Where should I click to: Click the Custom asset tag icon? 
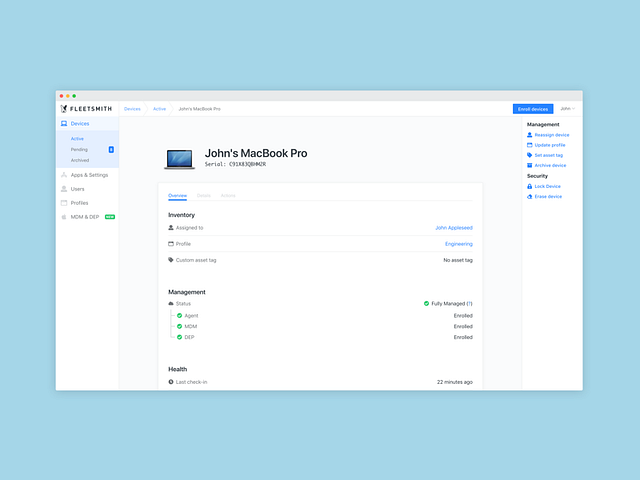(171, 260)
